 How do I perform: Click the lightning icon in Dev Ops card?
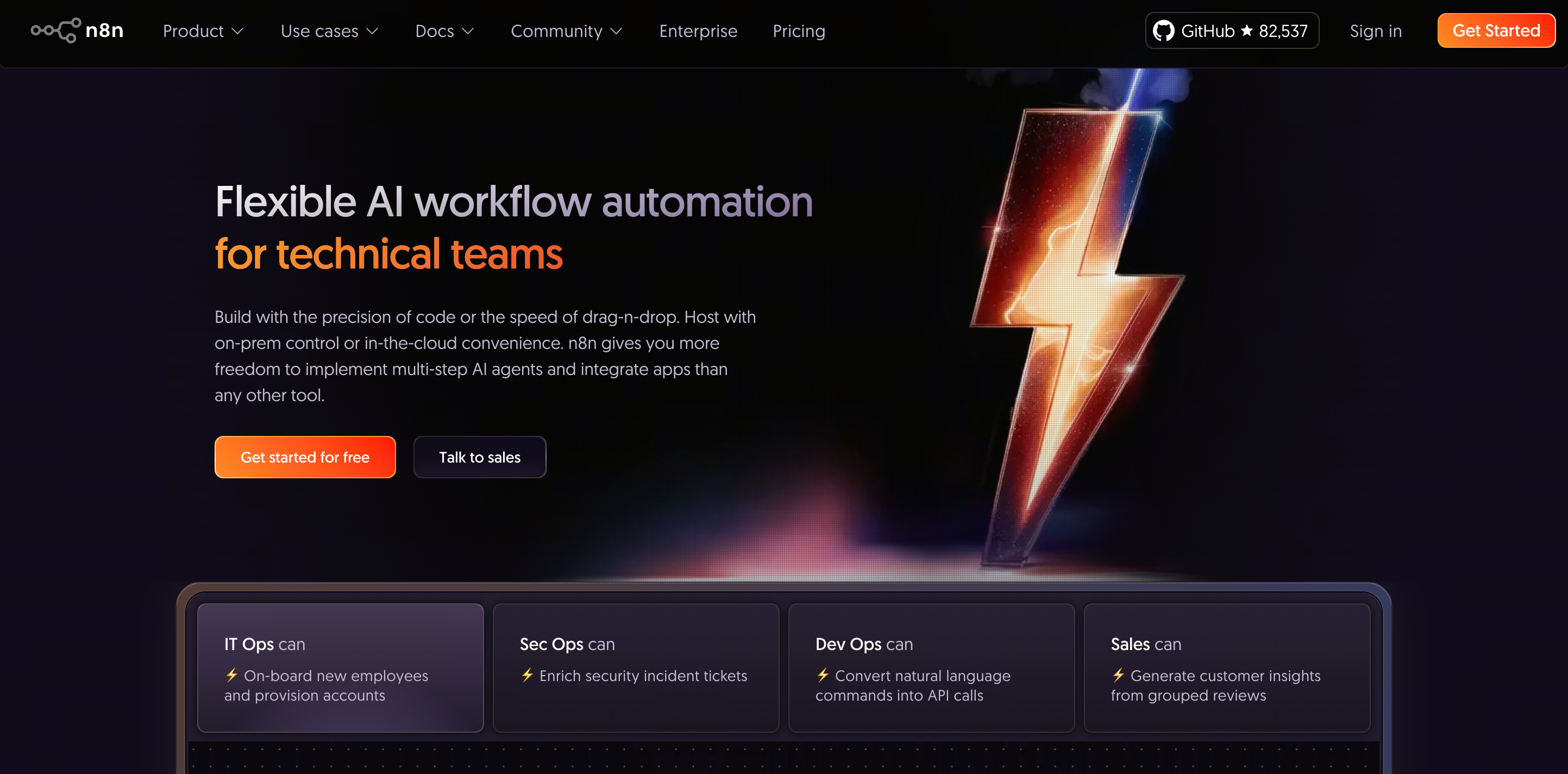[x=823, y=675]
